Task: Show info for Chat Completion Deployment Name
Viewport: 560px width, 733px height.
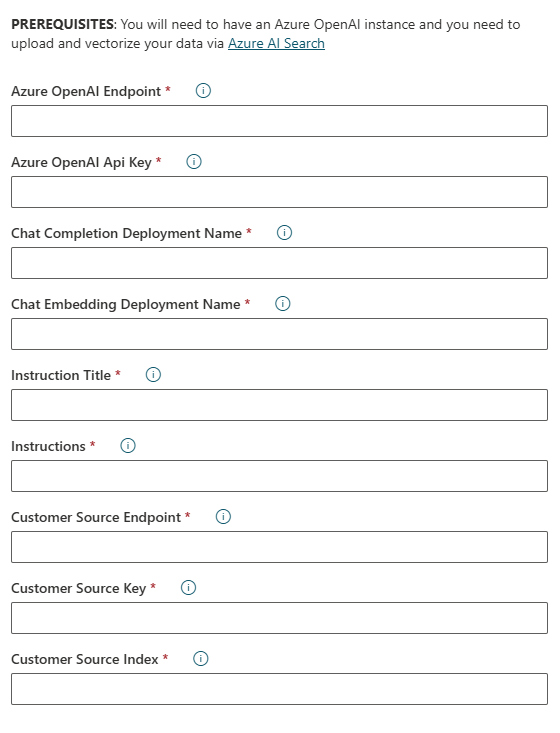Action: (x=285, y=232)
